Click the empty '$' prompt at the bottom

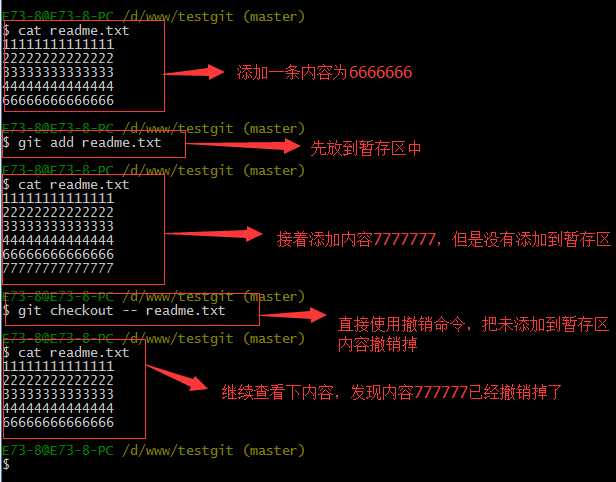click(x=6, y=464)
